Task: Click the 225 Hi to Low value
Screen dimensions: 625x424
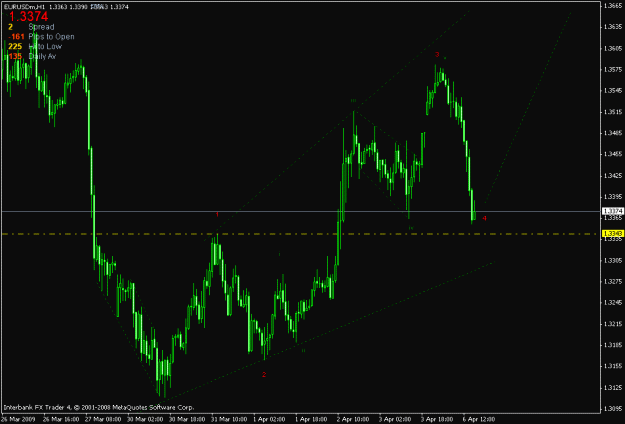Action: (15, 47)
